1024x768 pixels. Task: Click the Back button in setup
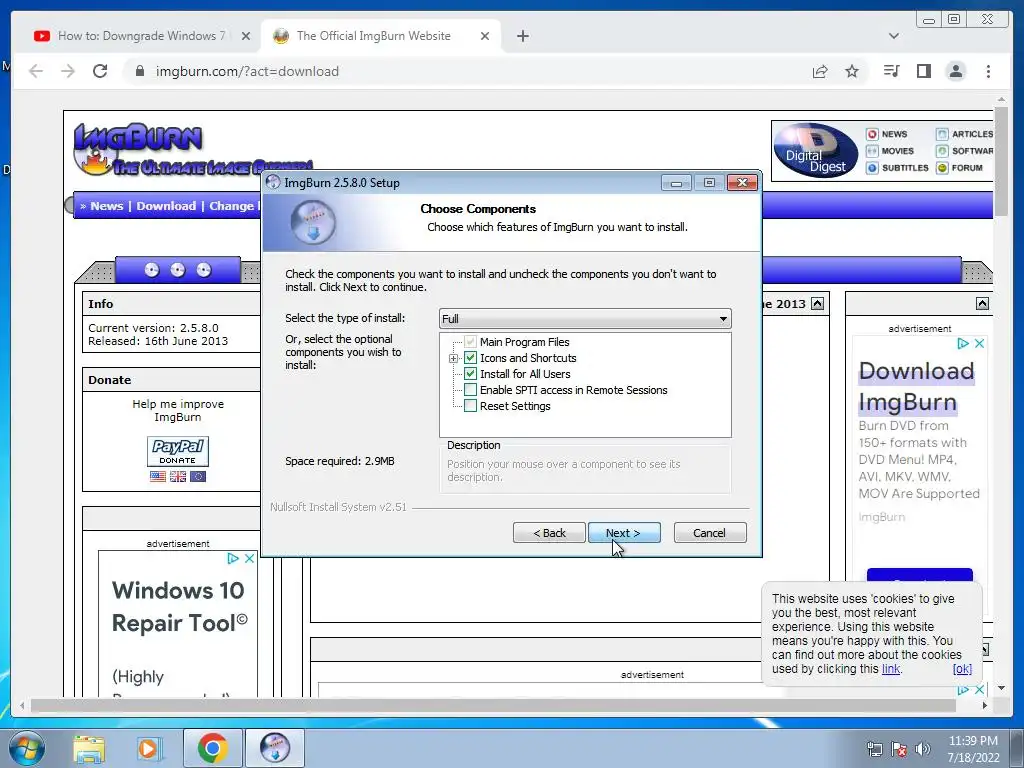pos(549,533)
